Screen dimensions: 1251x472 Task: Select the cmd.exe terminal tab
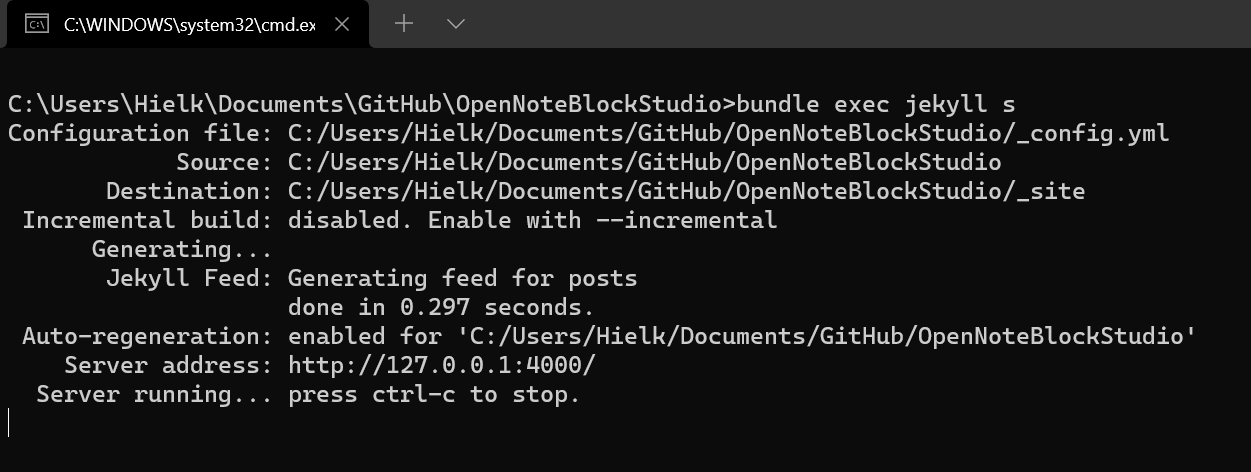pos(188,24)
